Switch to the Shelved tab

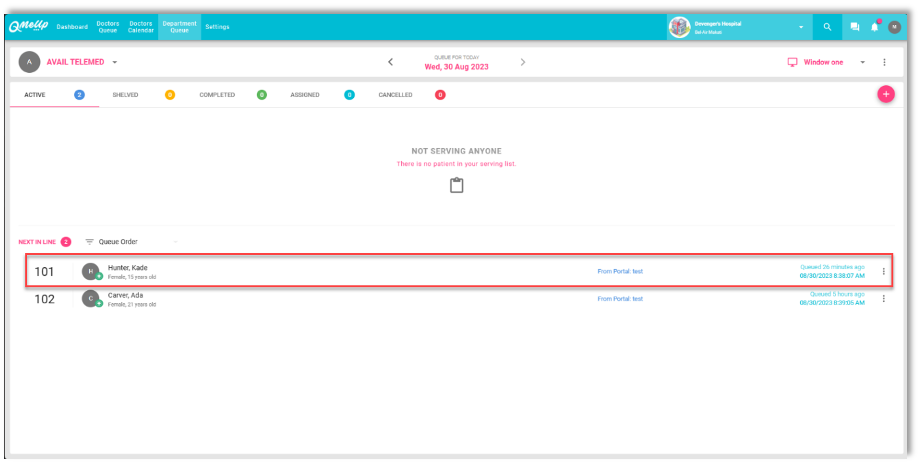[125, 95]
